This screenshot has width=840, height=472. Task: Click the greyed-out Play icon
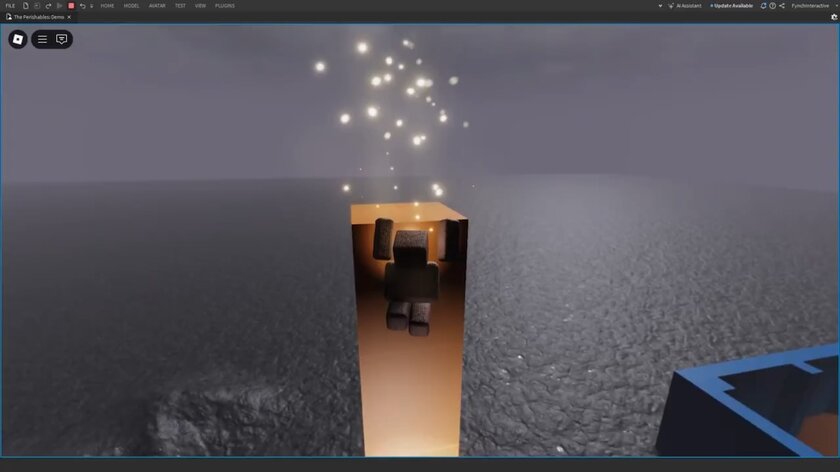59,6
